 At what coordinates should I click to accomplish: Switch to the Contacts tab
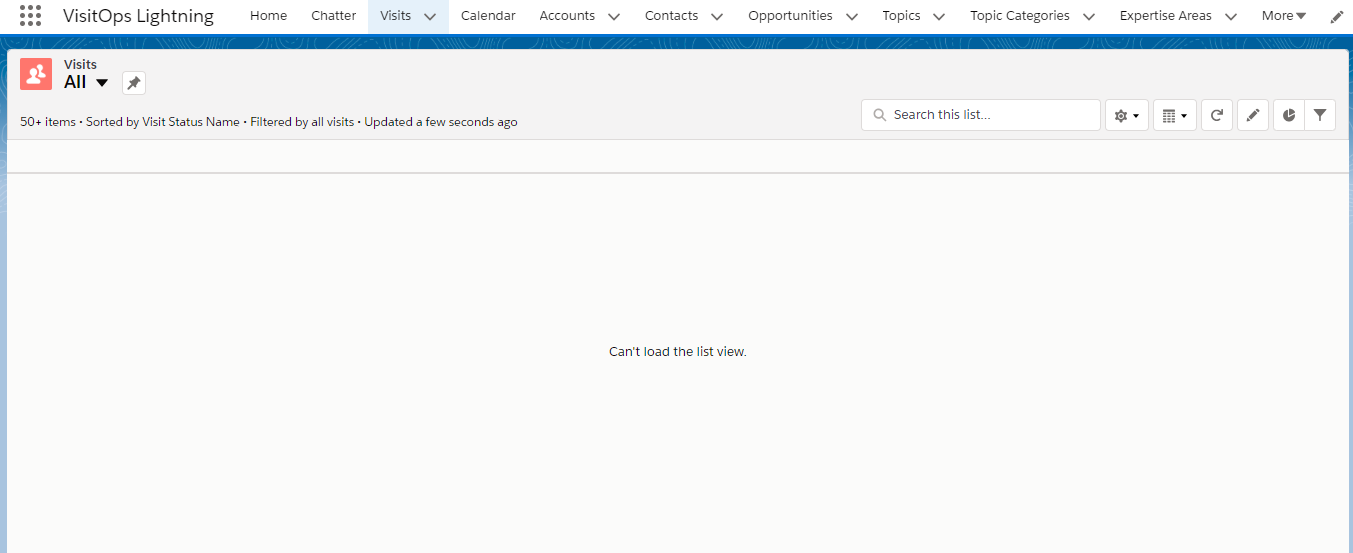tap(671, 16)
